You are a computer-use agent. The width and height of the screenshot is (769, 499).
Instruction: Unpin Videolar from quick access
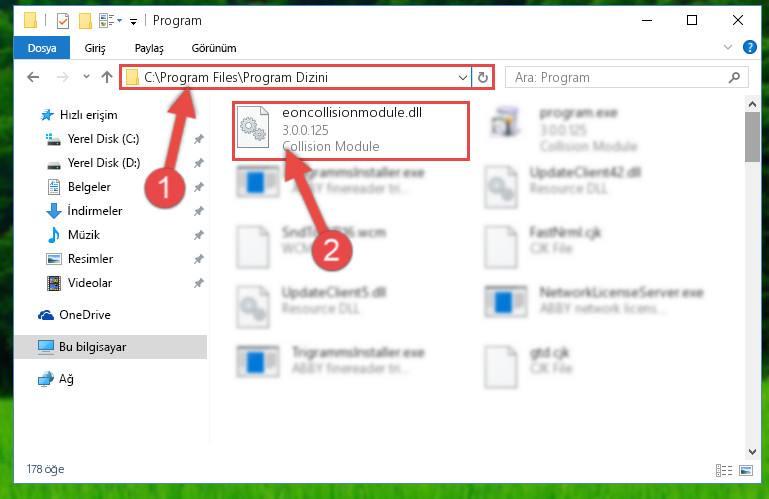pos(199,283)
